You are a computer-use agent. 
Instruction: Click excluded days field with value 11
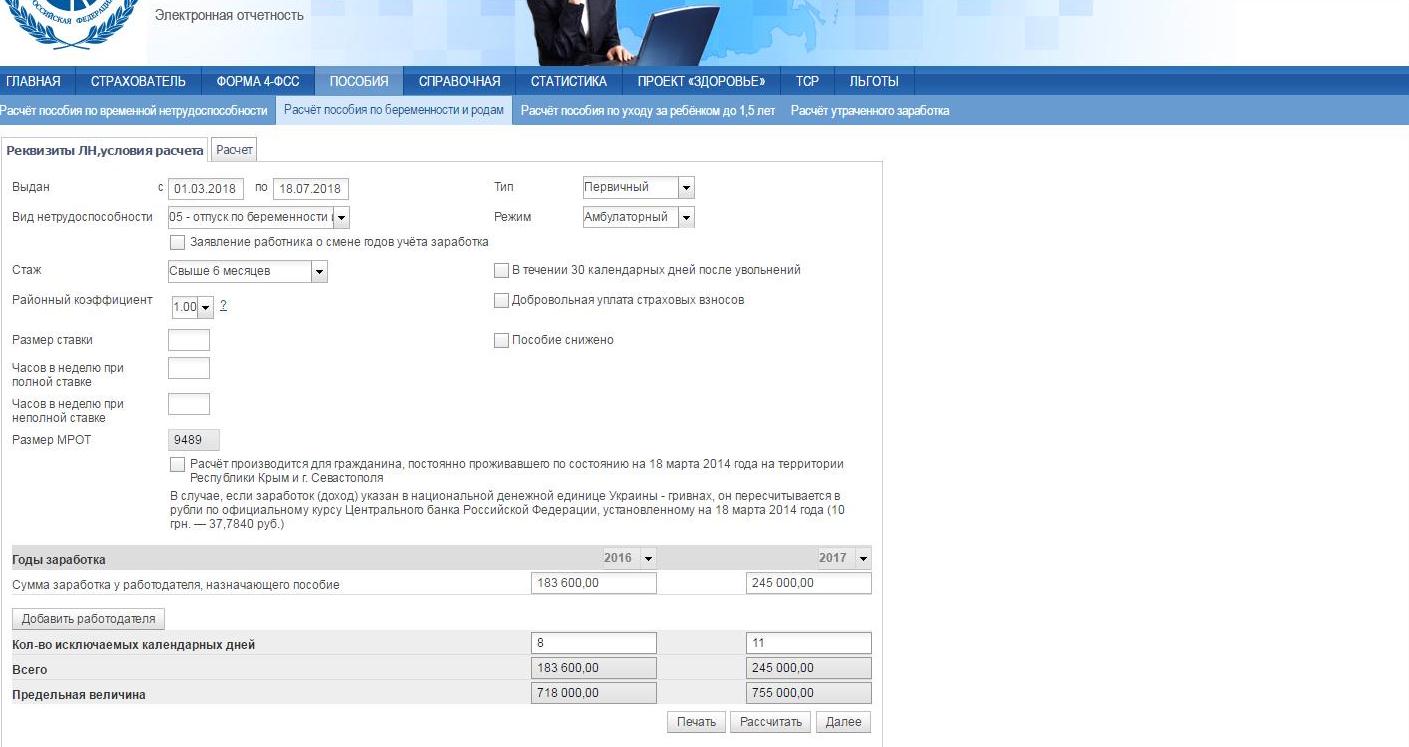point(809,643)
